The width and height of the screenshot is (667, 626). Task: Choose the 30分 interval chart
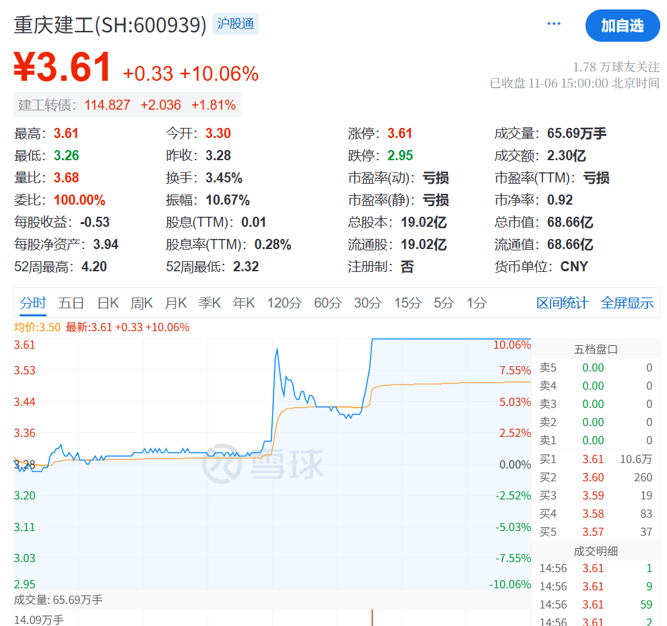[x=368, y=303]
